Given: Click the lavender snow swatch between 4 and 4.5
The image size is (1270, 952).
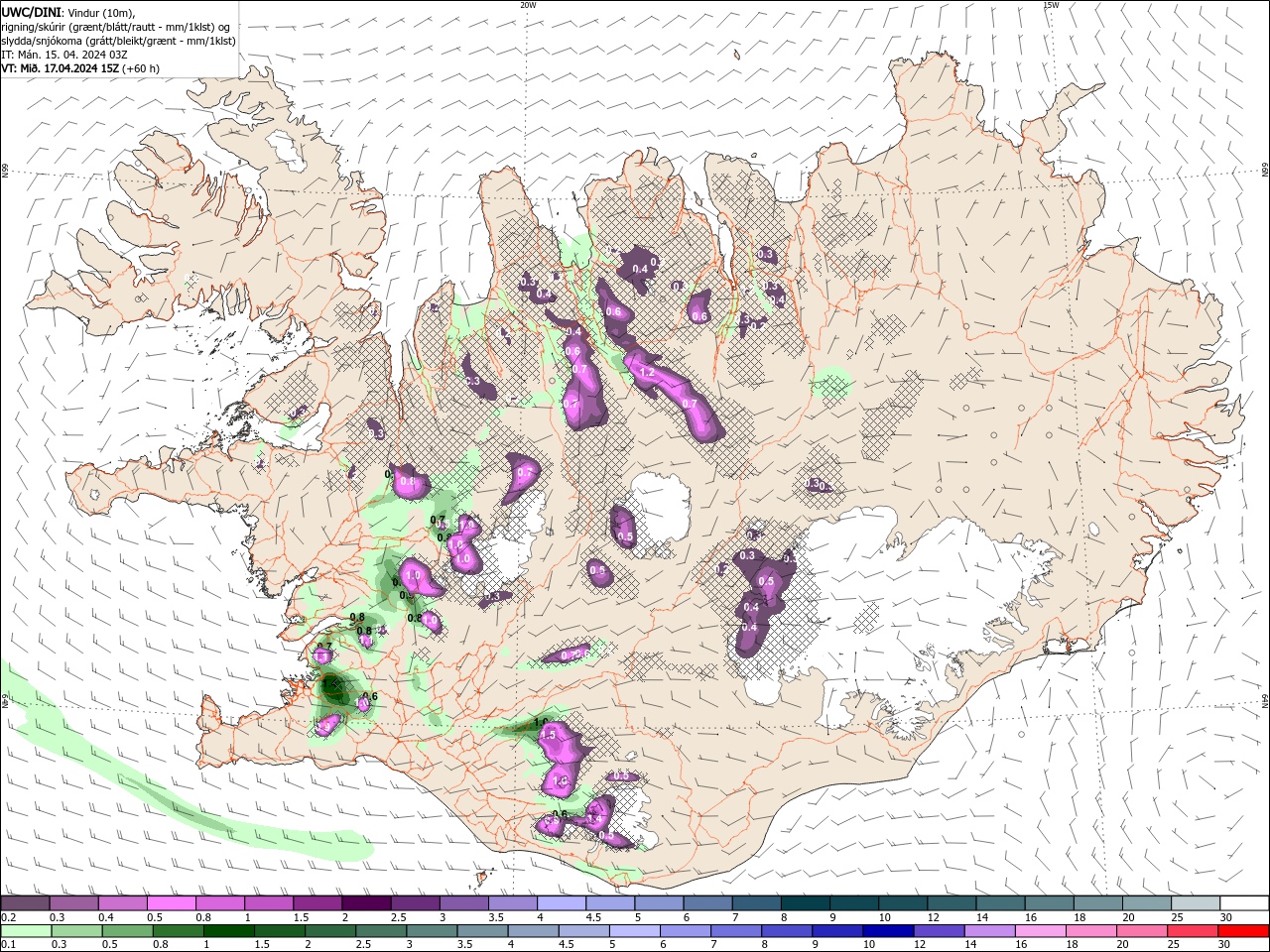Looking at the screenshot, I should [x=561, y=903].
